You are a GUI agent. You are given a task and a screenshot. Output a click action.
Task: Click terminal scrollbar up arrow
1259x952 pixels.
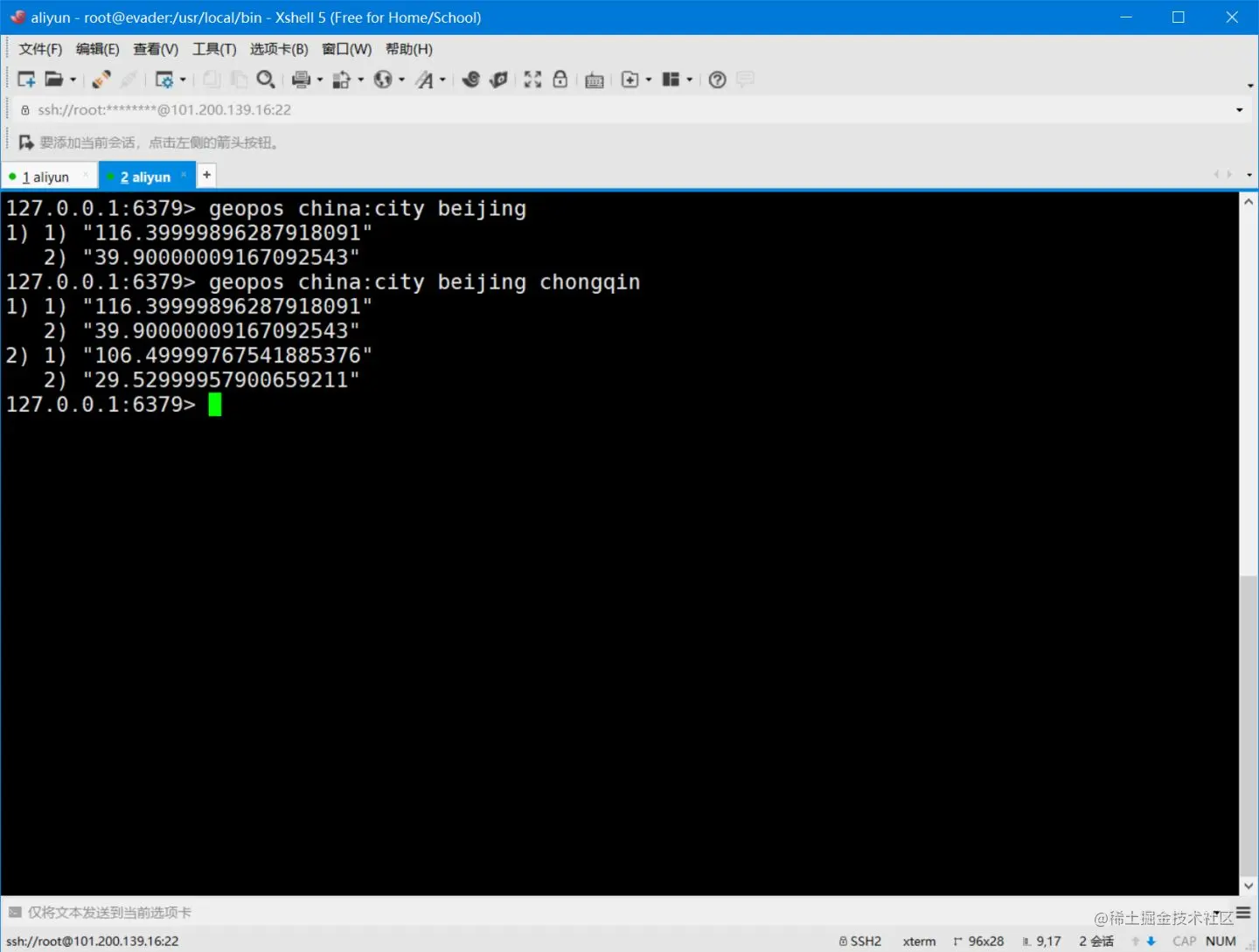1249,202
